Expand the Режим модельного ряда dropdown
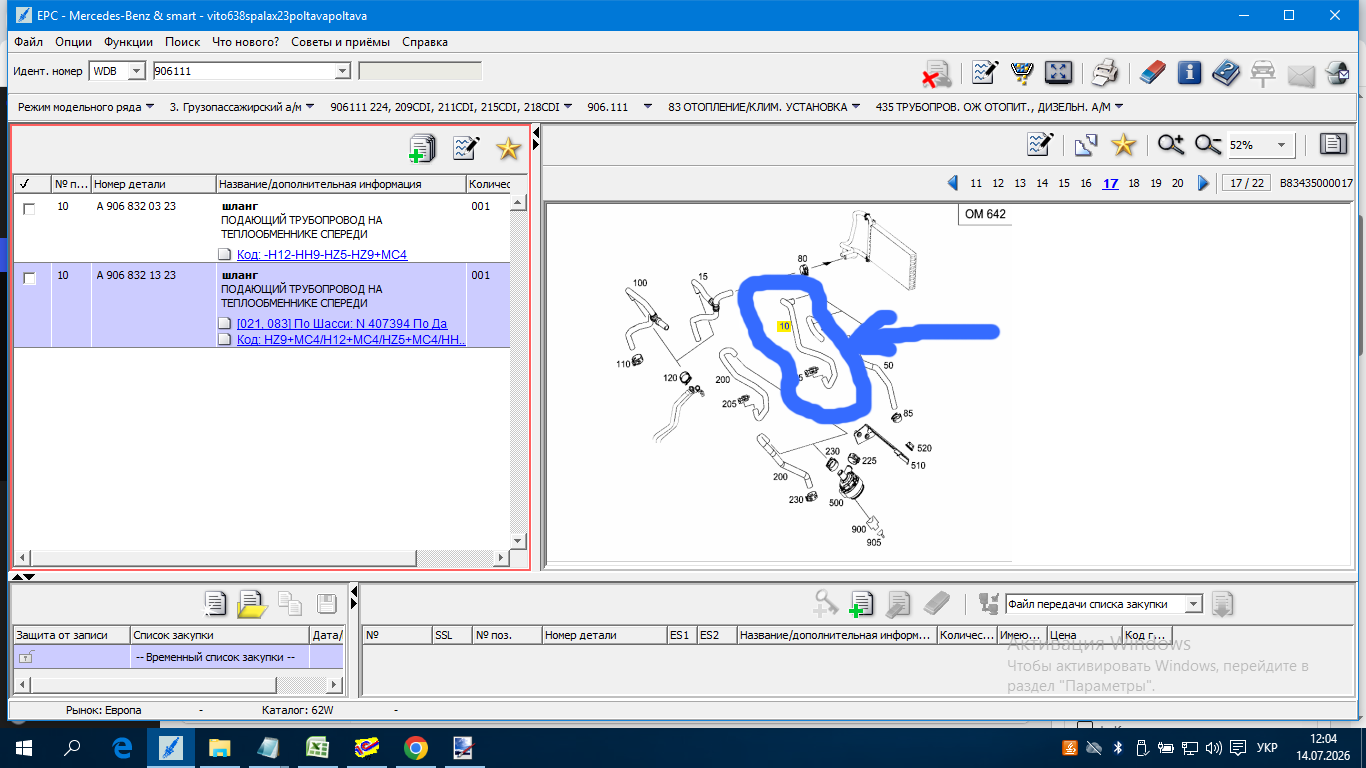This screenshot has width=1366, height=768. click(x=150, y=107)
